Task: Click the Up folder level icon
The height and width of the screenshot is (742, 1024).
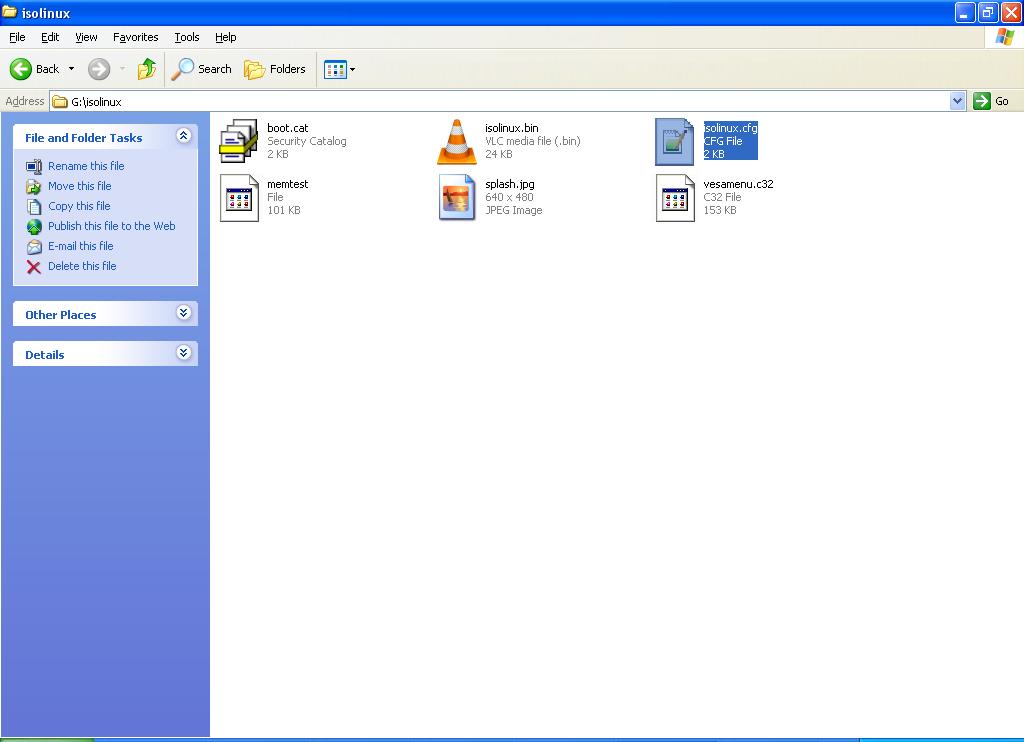Action: click(x=147, y=69)
